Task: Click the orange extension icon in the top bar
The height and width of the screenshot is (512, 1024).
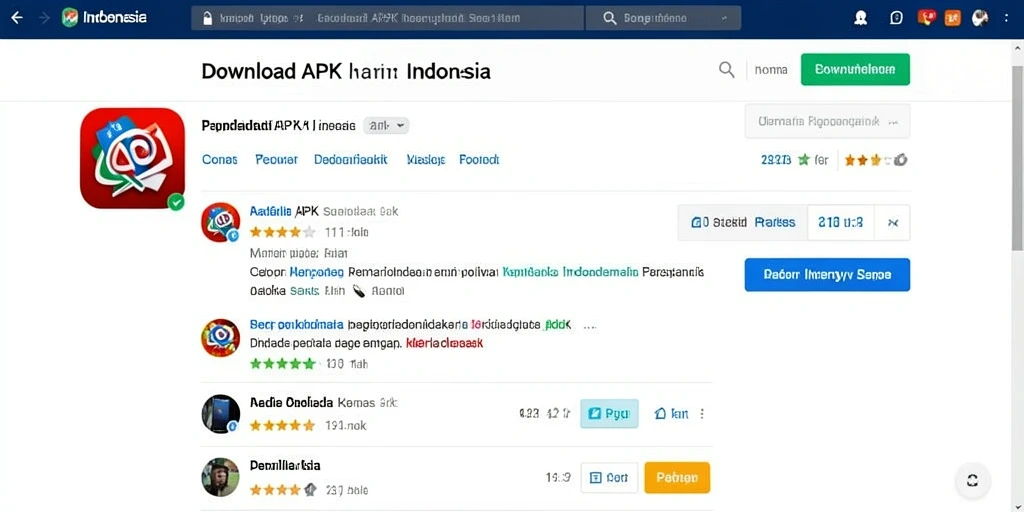Action: 952,18
